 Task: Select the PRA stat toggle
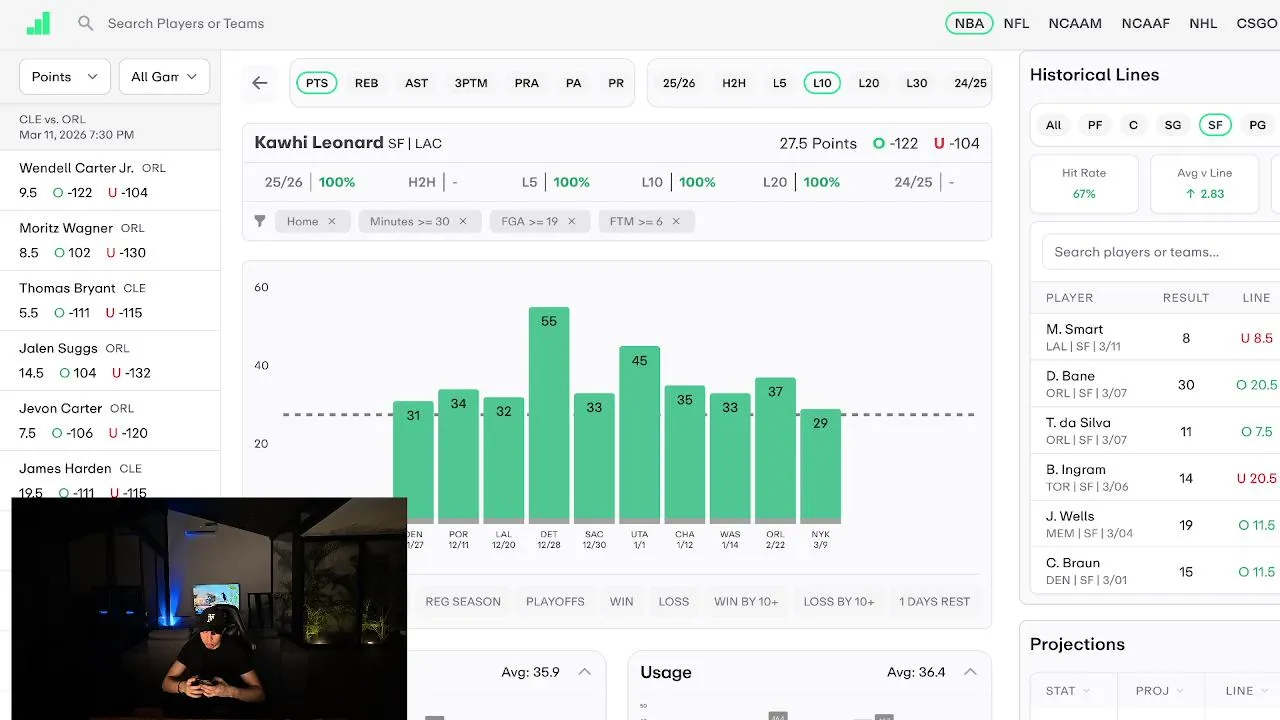(x=527, y=83)
